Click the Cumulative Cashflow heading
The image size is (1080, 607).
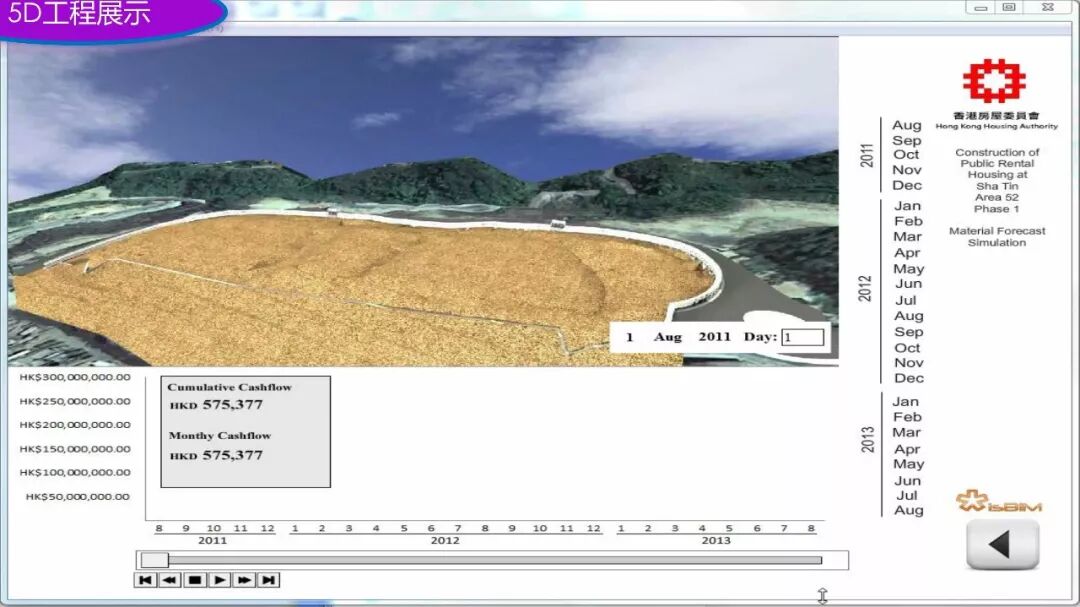tap(229, 387)
